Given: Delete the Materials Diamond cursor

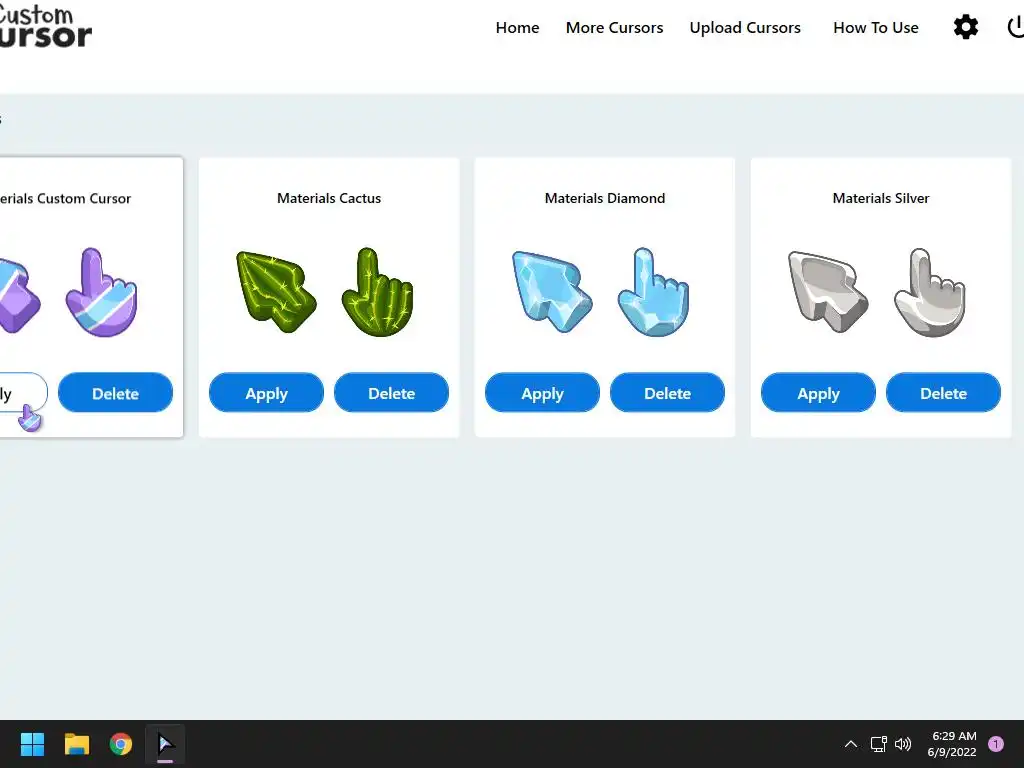Looking at the screenshot, I should click(x=667, y=392).
